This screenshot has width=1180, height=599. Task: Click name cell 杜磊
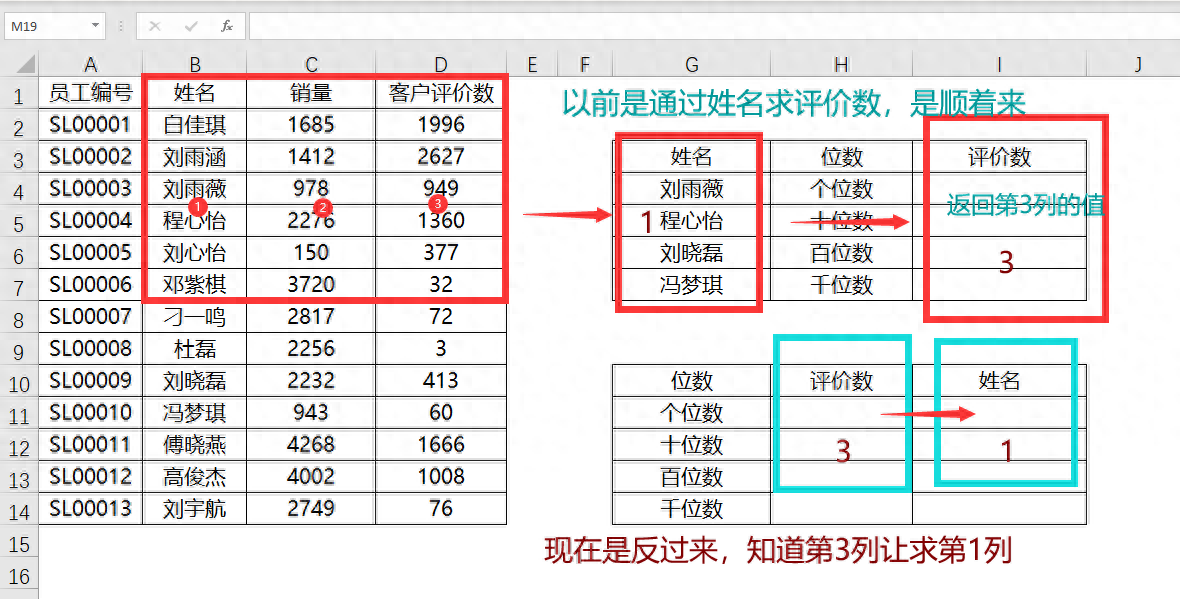point(195,348)
